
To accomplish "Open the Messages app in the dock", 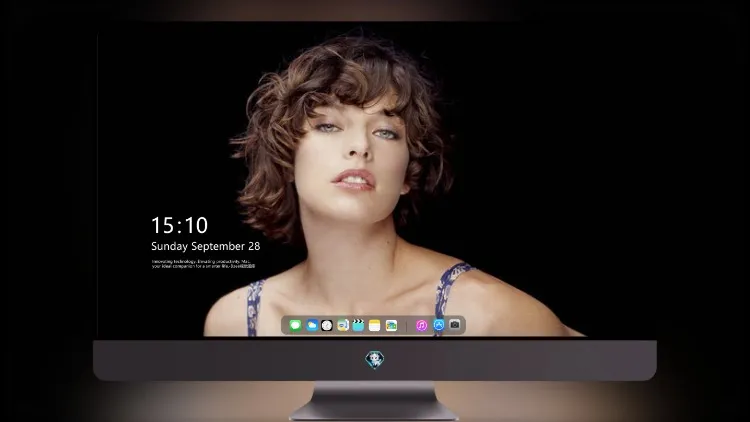I will pyautogui.click(x=295, y=326).
